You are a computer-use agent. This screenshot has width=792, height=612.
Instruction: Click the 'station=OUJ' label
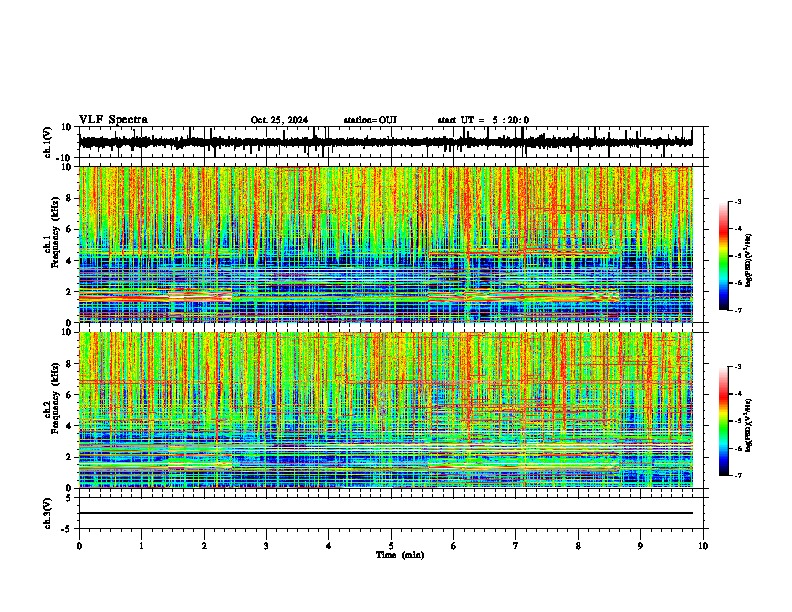coord(370,120)
